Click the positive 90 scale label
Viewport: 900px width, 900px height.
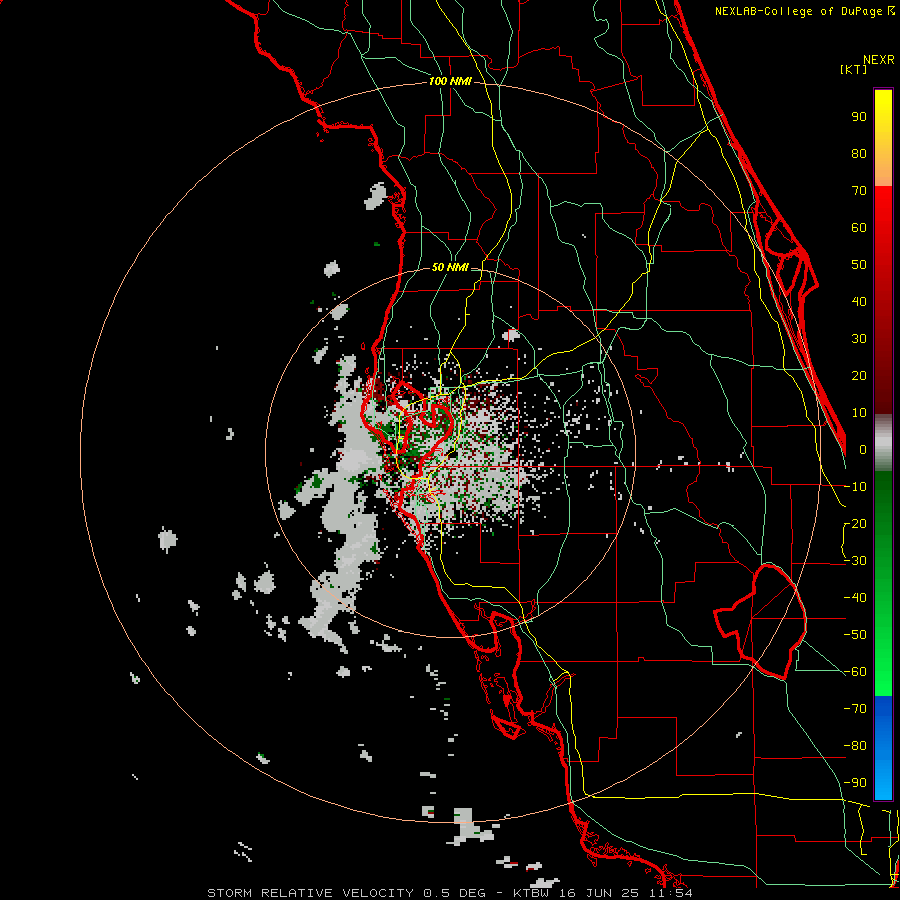click(859, 117)
